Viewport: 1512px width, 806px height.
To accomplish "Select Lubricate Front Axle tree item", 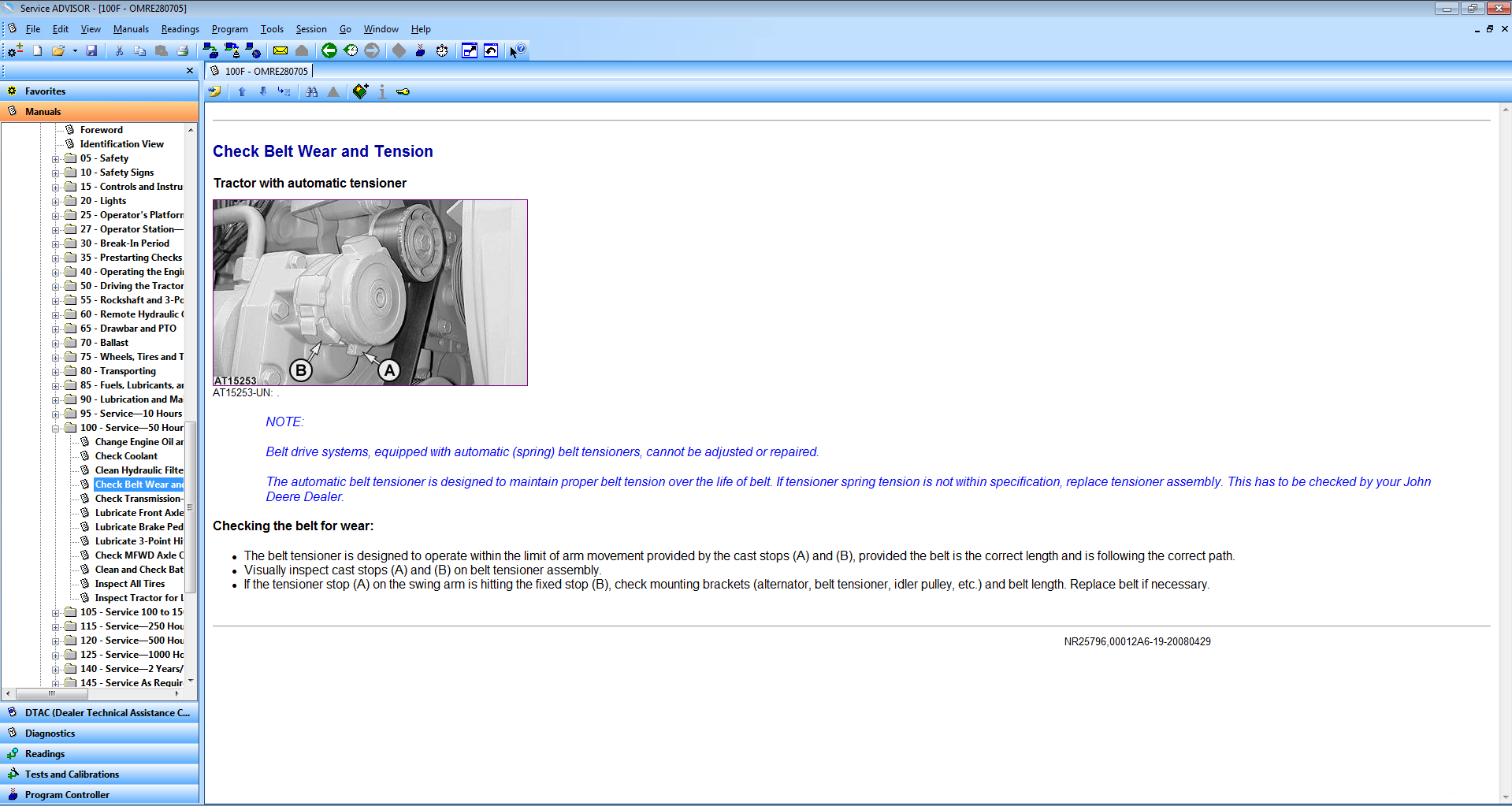I will (139, 513).
